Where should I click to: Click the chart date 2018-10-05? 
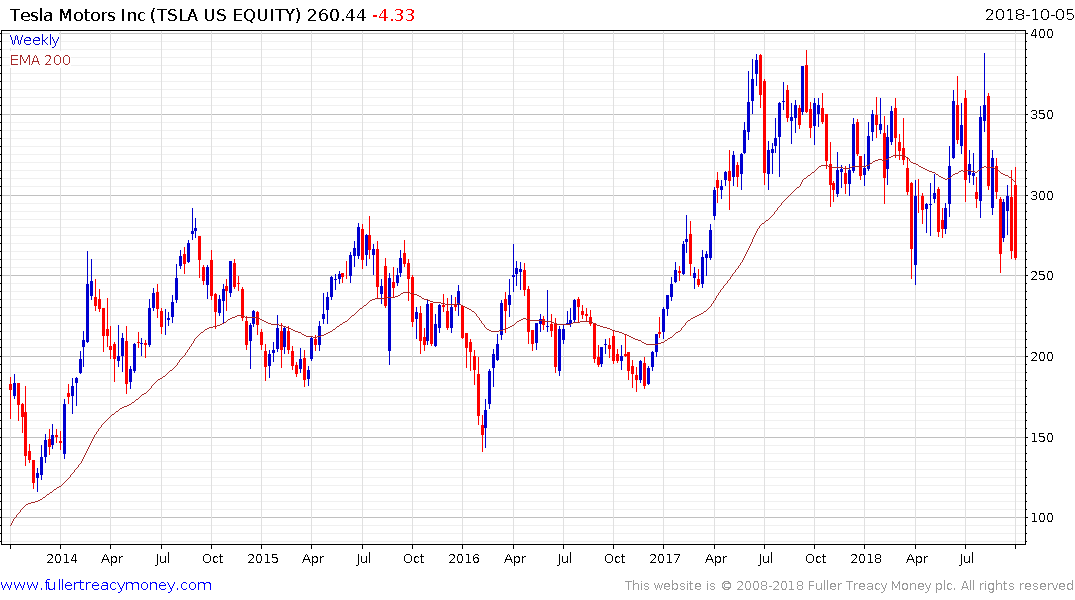coord(1029,15)
